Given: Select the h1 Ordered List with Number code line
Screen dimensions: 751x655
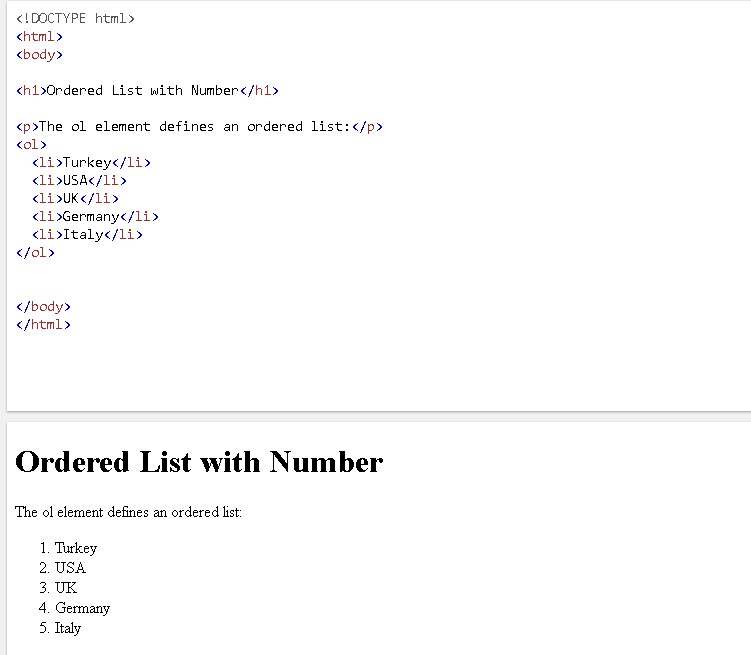Looking at the screenshot, I should (x=147, y=90).
